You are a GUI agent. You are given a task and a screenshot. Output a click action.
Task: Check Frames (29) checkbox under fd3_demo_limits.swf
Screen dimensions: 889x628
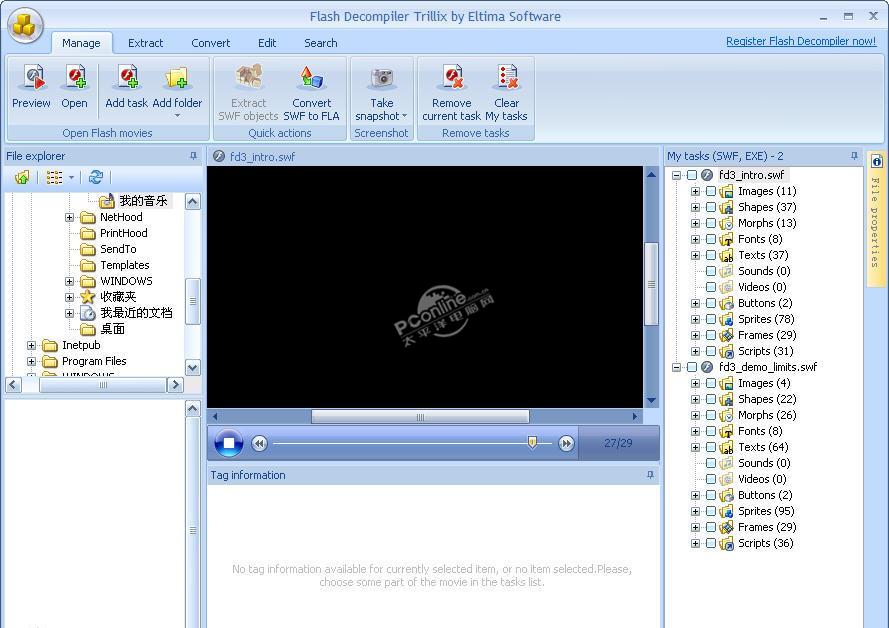[x=711, y=527]
